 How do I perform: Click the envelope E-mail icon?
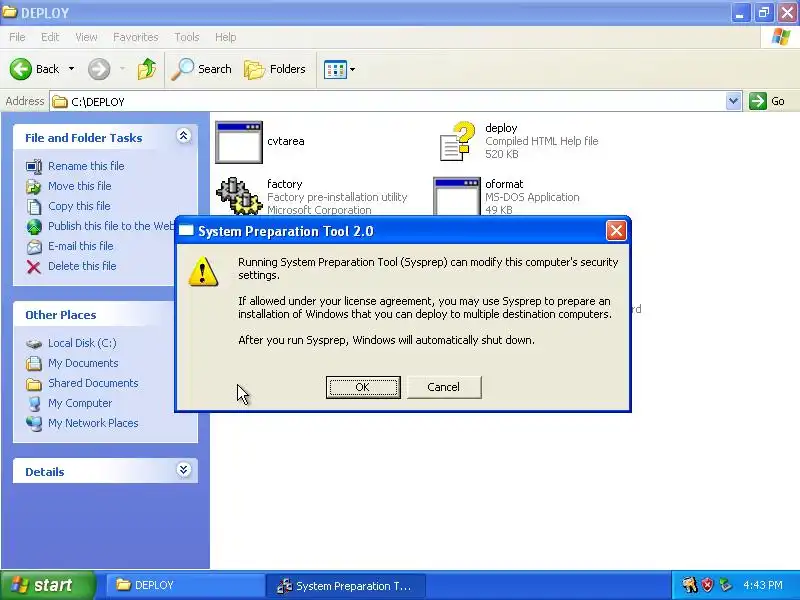pyautogui.click(x=34, y=246)
